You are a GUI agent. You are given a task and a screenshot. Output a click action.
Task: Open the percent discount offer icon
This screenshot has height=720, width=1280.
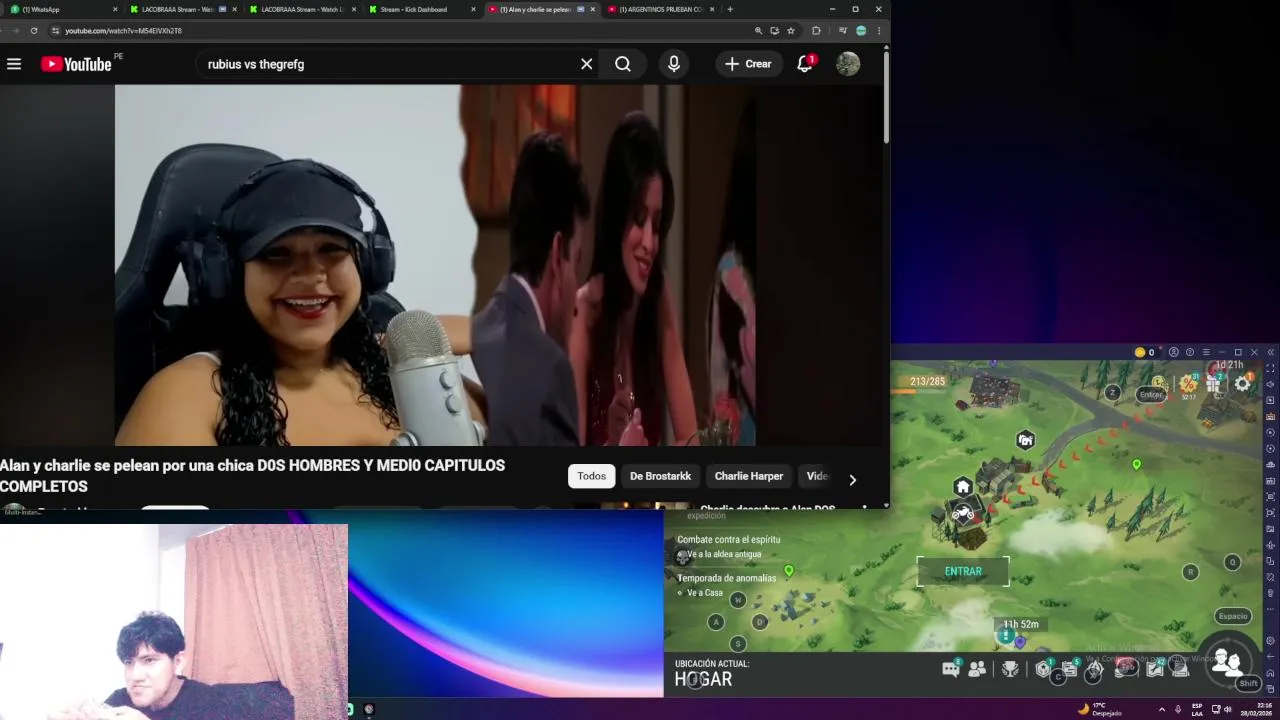1188,384
